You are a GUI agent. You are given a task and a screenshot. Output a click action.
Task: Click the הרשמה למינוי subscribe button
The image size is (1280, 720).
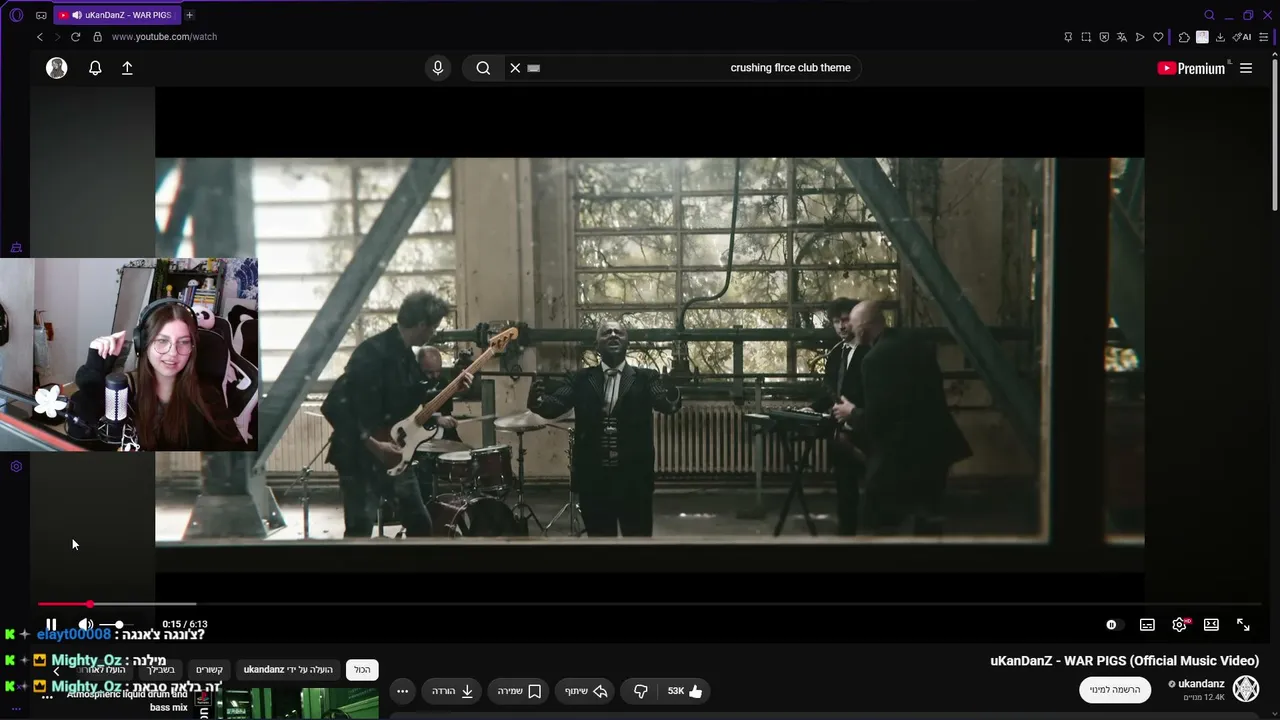(x=1115, y=689)
